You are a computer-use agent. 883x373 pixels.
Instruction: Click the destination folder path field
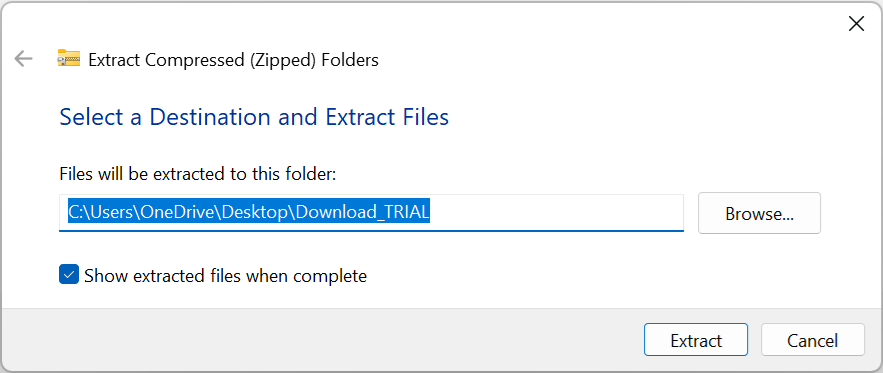tap(371, 212)
